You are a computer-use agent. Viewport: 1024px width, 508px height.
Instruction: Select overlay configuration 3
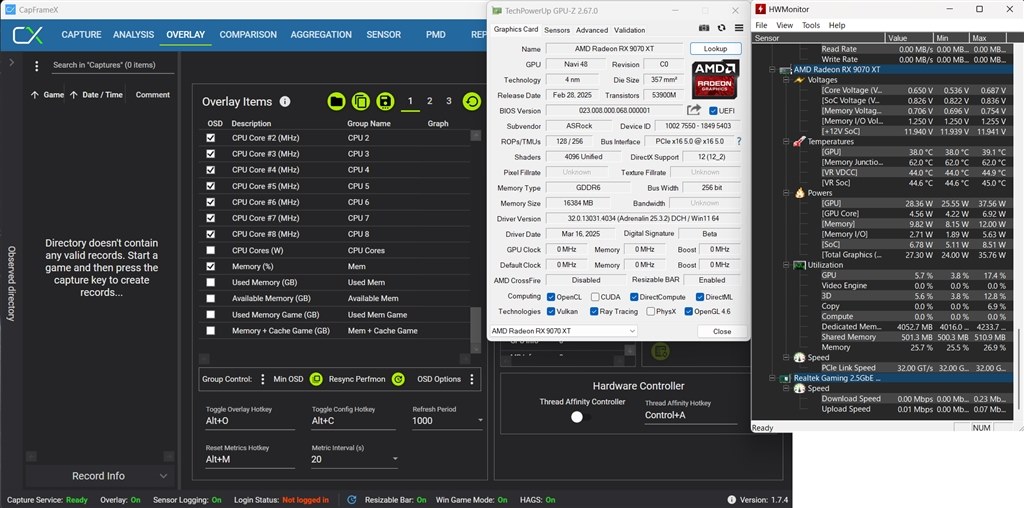(449, 101)
